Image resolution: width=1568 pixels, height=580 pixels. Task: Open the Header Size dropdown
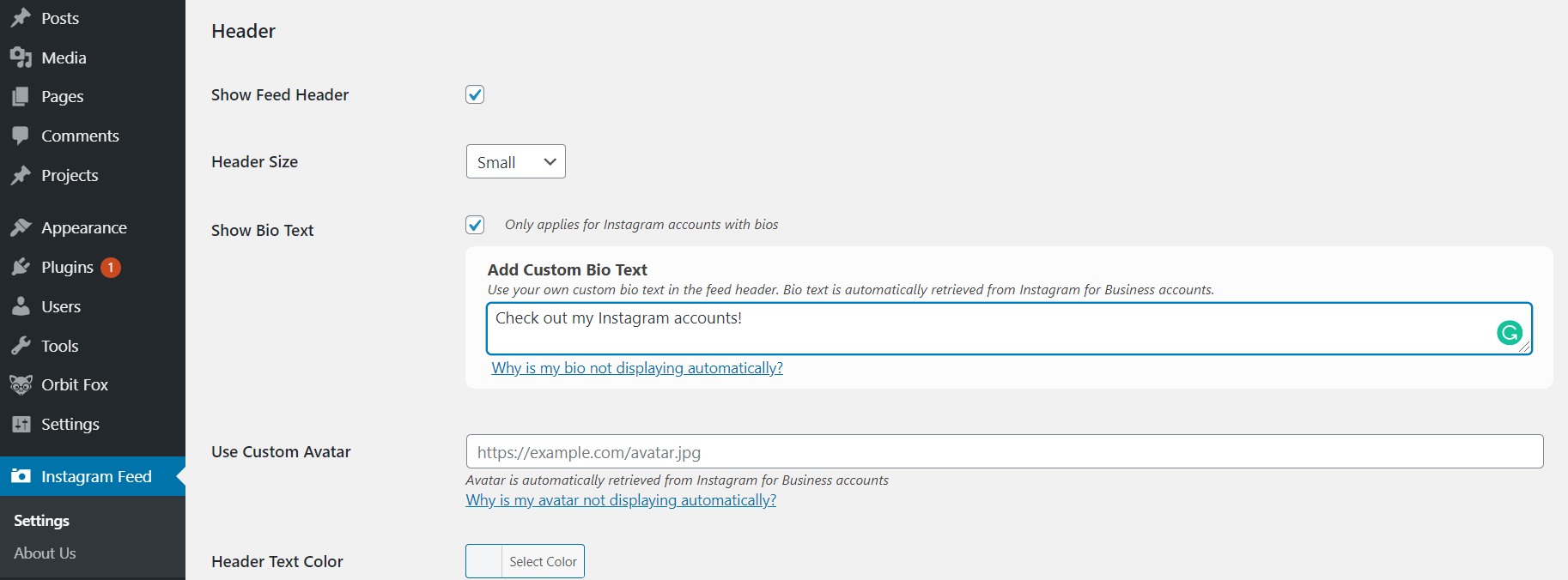515,161
